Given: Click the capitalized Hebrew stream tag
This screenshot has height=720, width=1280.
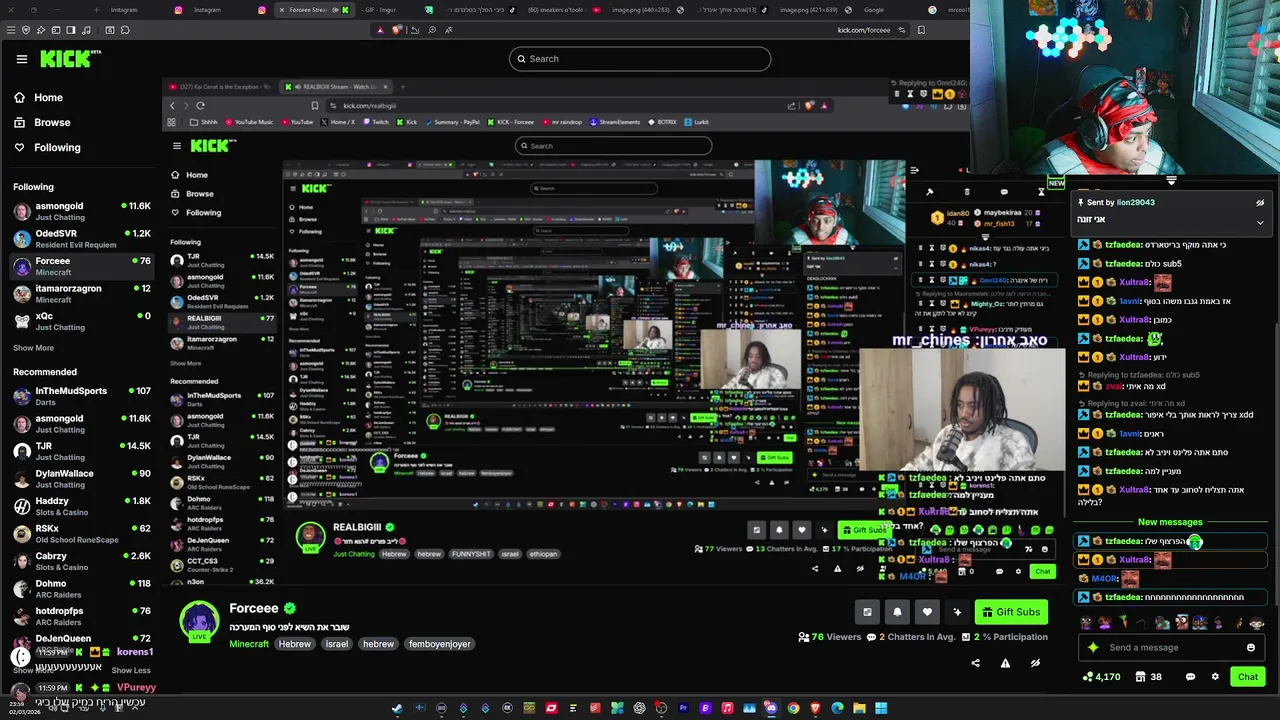Looking at the screenshot, I should click(294, 644).
